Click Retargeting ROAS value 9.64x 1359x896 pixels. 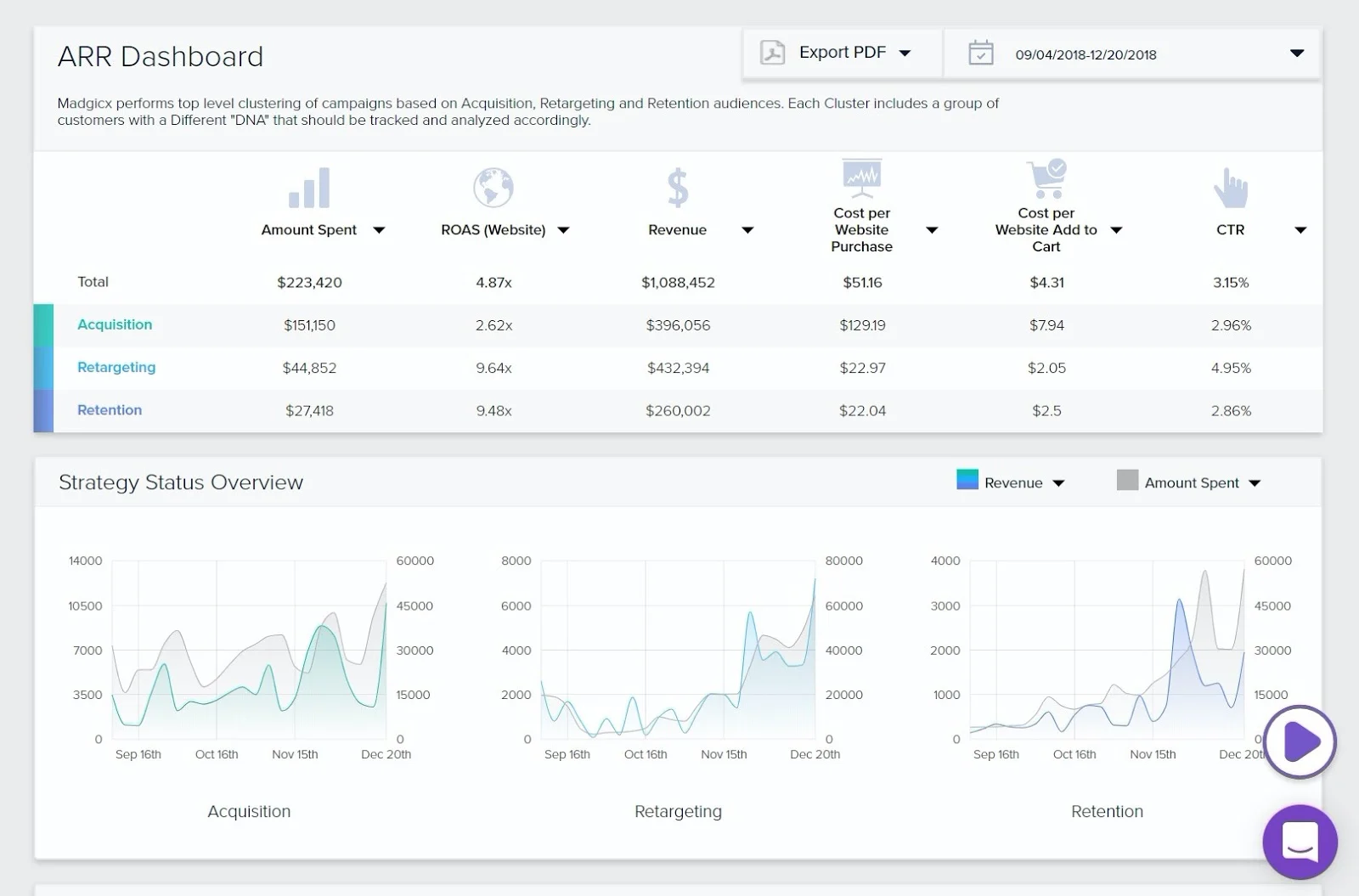tap(493, 368)
